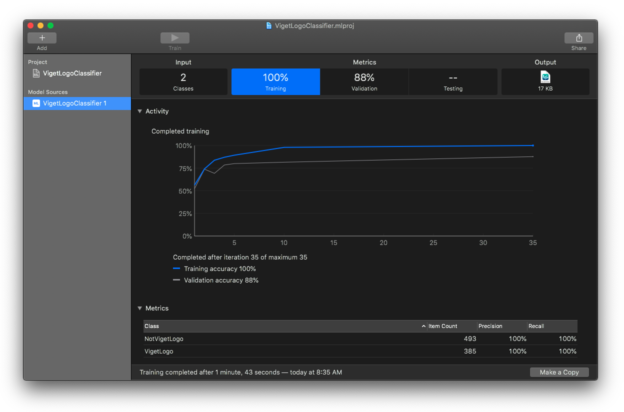Open the Output 17 KB tab

pyautogui.click(x=545, y=82)
